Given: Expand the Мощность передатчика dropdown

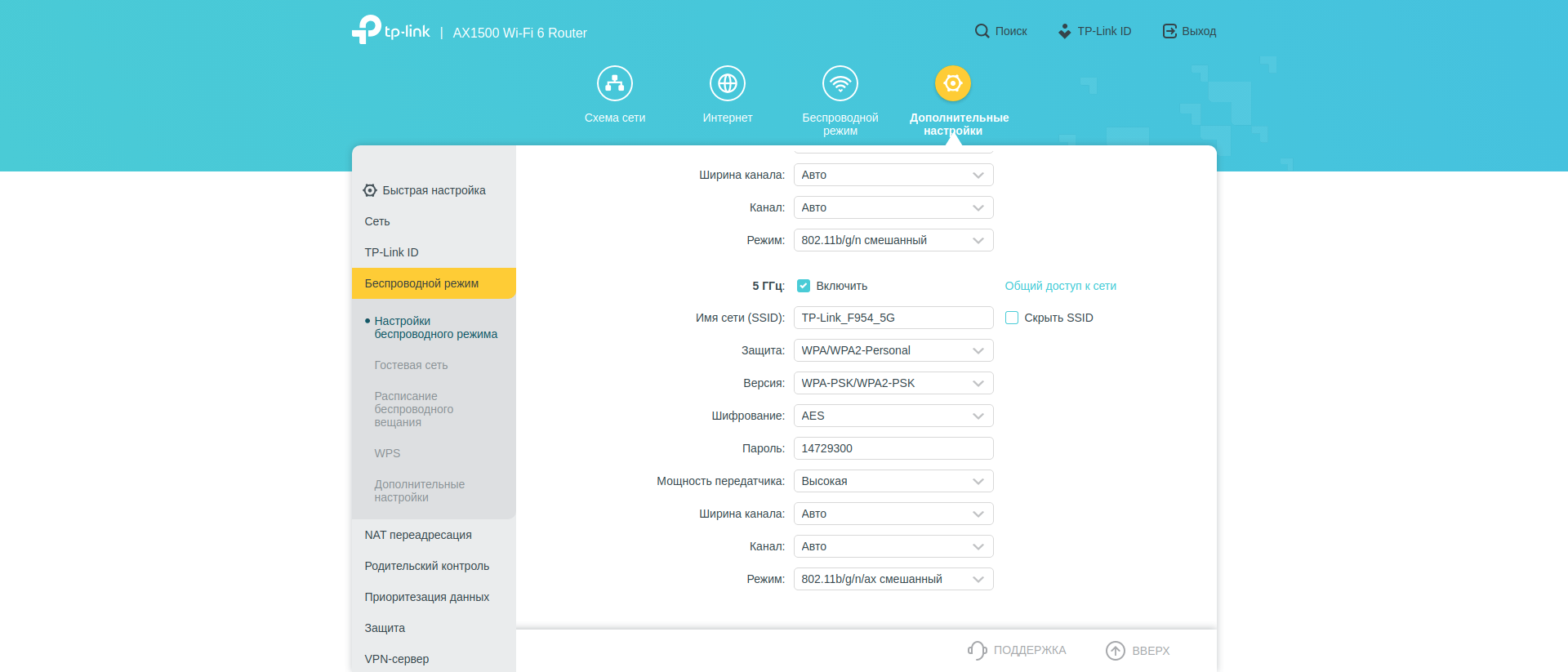Looking at the screenshot, I should (x=893, y=481).
